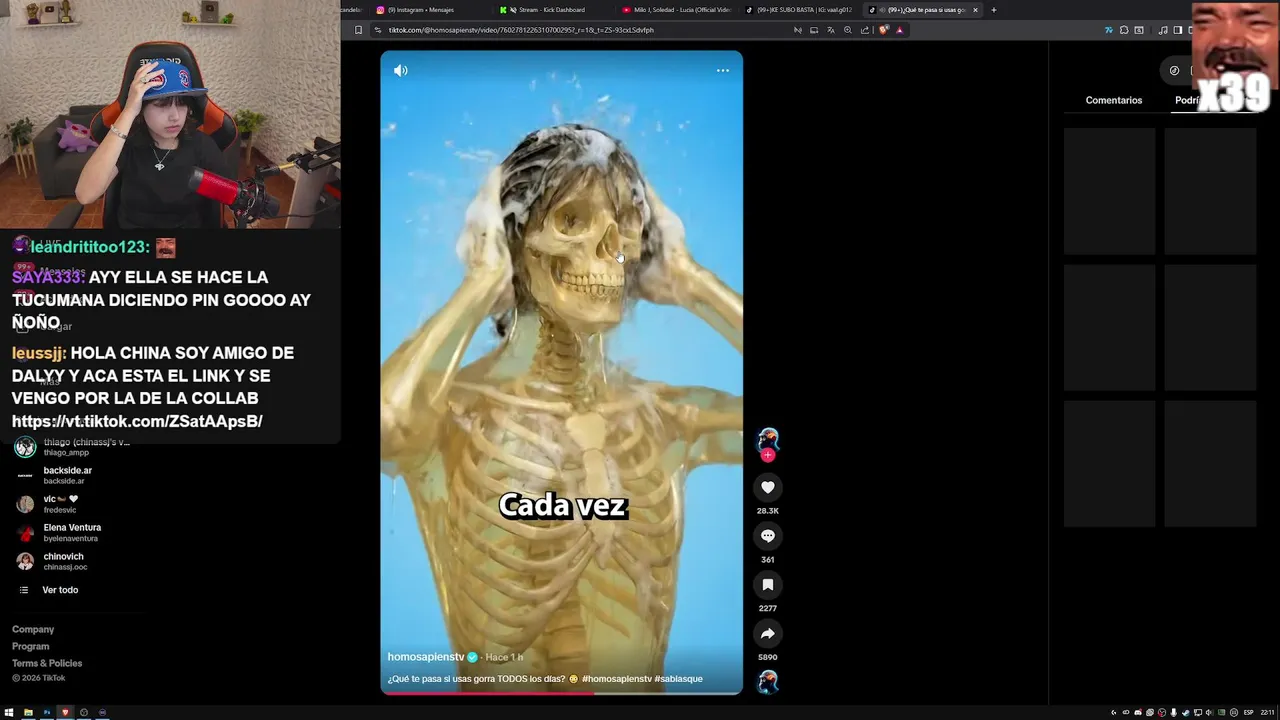The height and width of the screenshot is (720, 1280).
Task: Open the creator avatar above the like button
Action: pos(768,439)
